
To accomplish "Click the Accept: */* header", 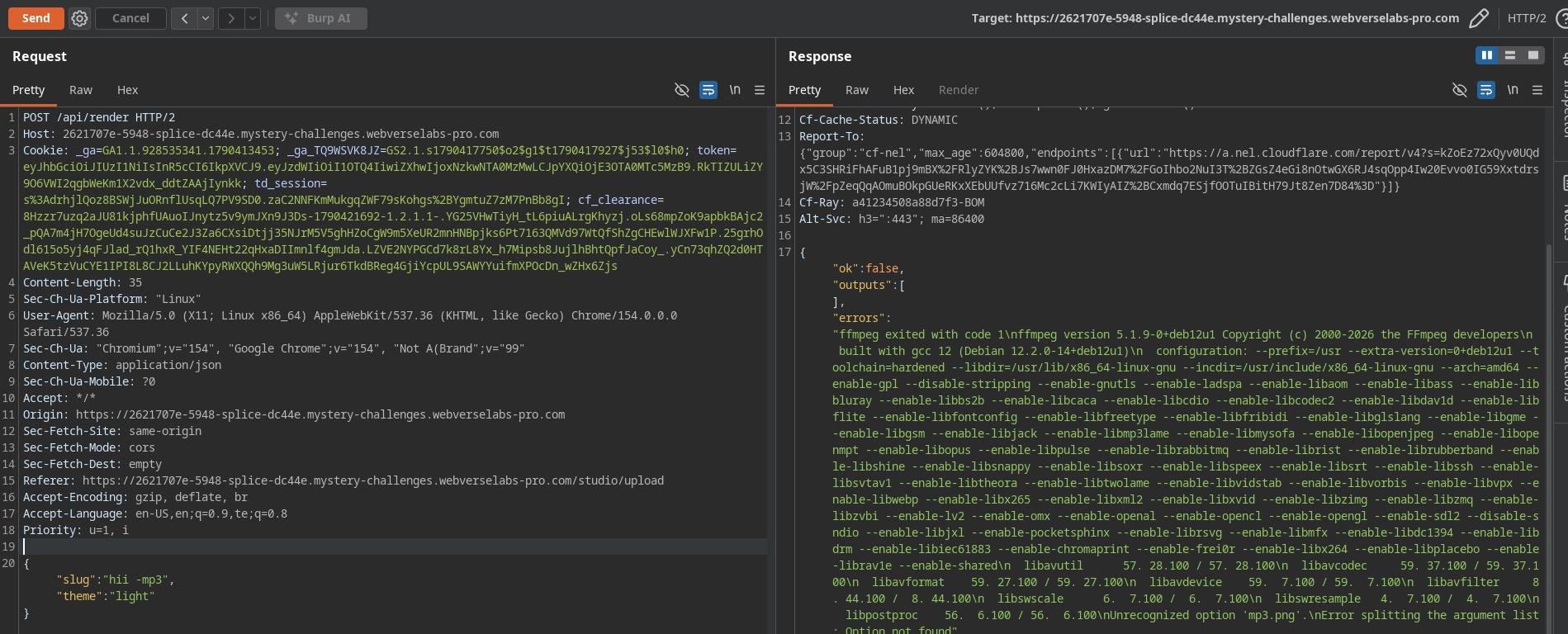I will click(59, 398).
